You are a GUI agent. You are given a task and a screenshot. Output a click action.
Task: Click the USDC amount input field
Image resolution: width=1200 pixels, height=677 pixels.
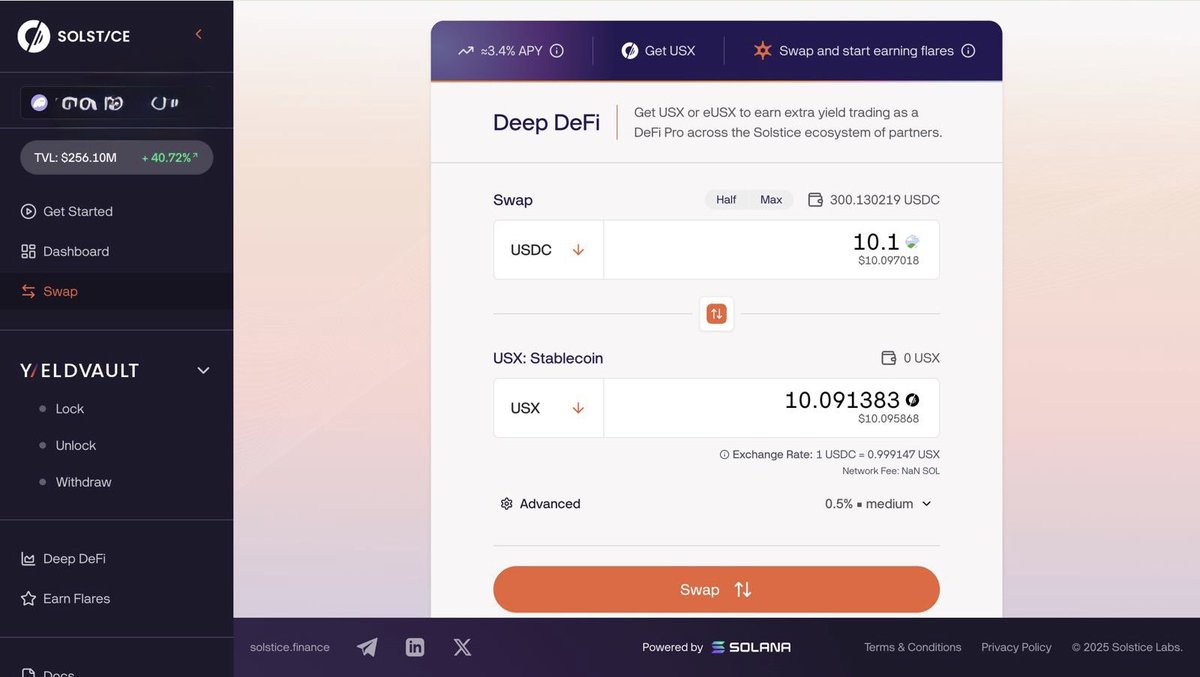pos(771,250)
